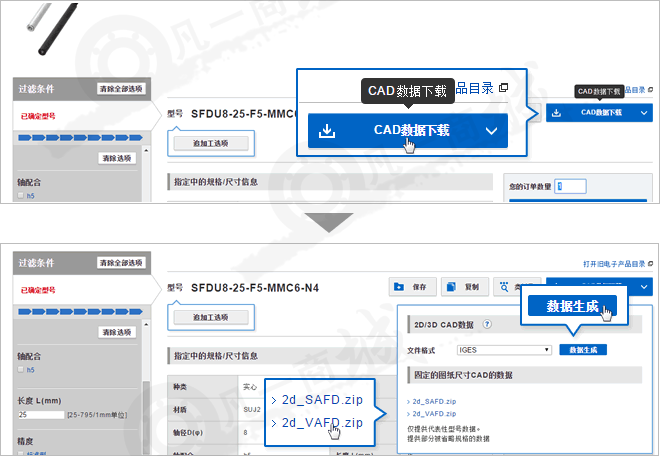This screenshot has width=660, height=456.
Task: Click the 复制 button with copy icon
Action: click(x=463, y=286)
